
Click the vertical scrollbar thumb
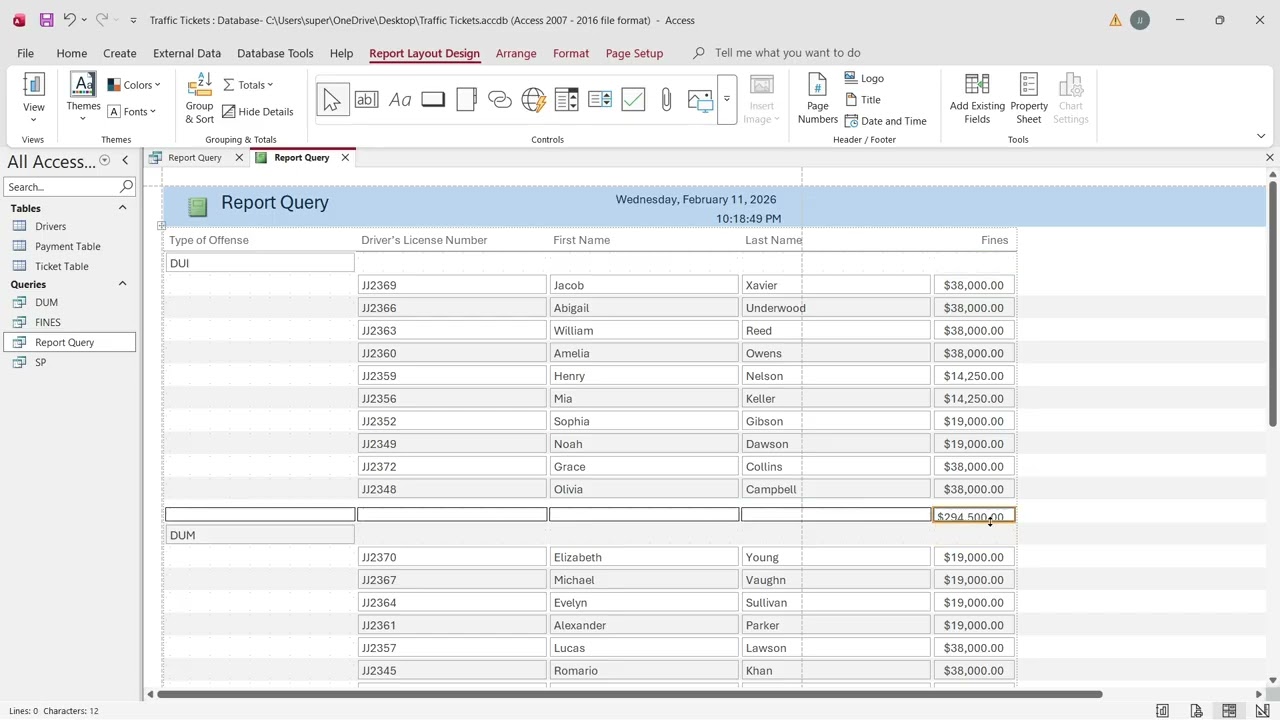1272,303
